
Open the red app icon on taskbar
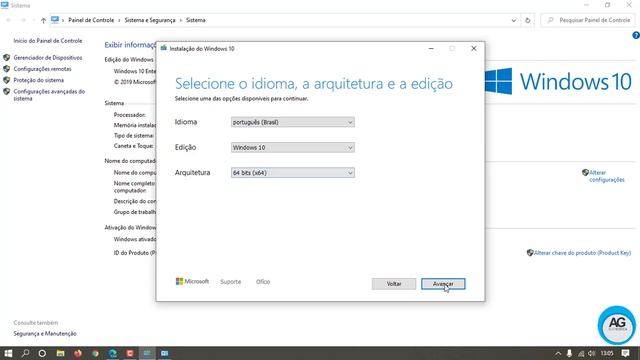(x=130, y=353)
